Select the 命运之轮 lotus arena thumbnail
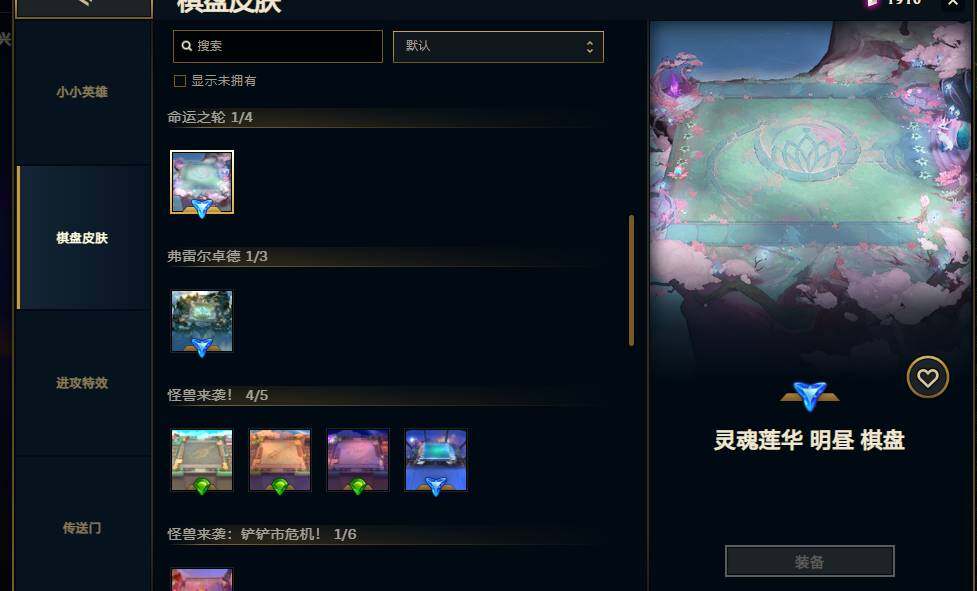This screenshot has width=977, height=591. (202, 182)
